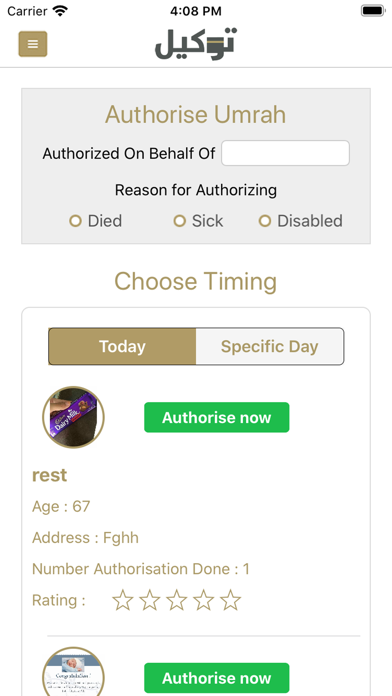Image resolution: width=392 pixels, height=696 pixels.
Task: Rate rest with the fourth star
Action: pyautogui.click(x=204, y=601)
